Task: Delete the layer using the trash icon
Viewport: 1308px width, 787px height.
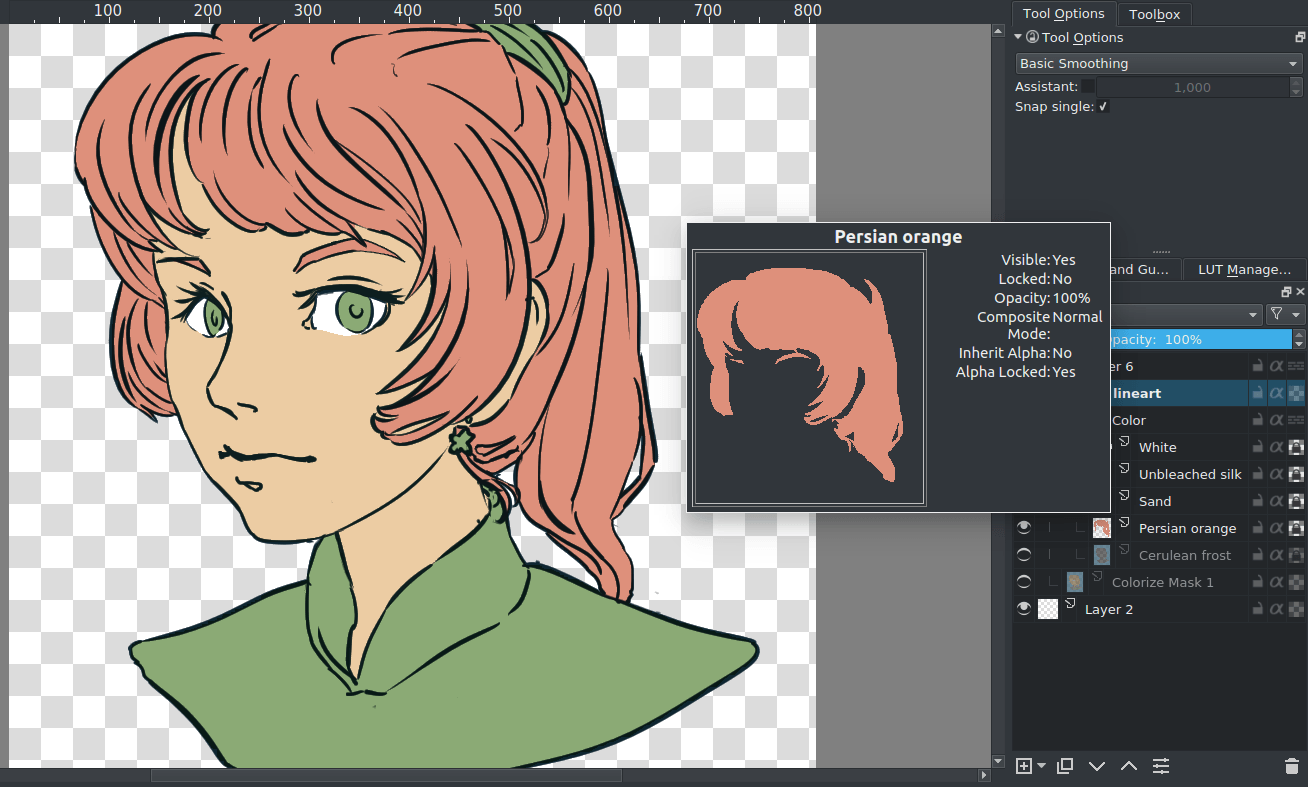Action: coord(1291,765)
